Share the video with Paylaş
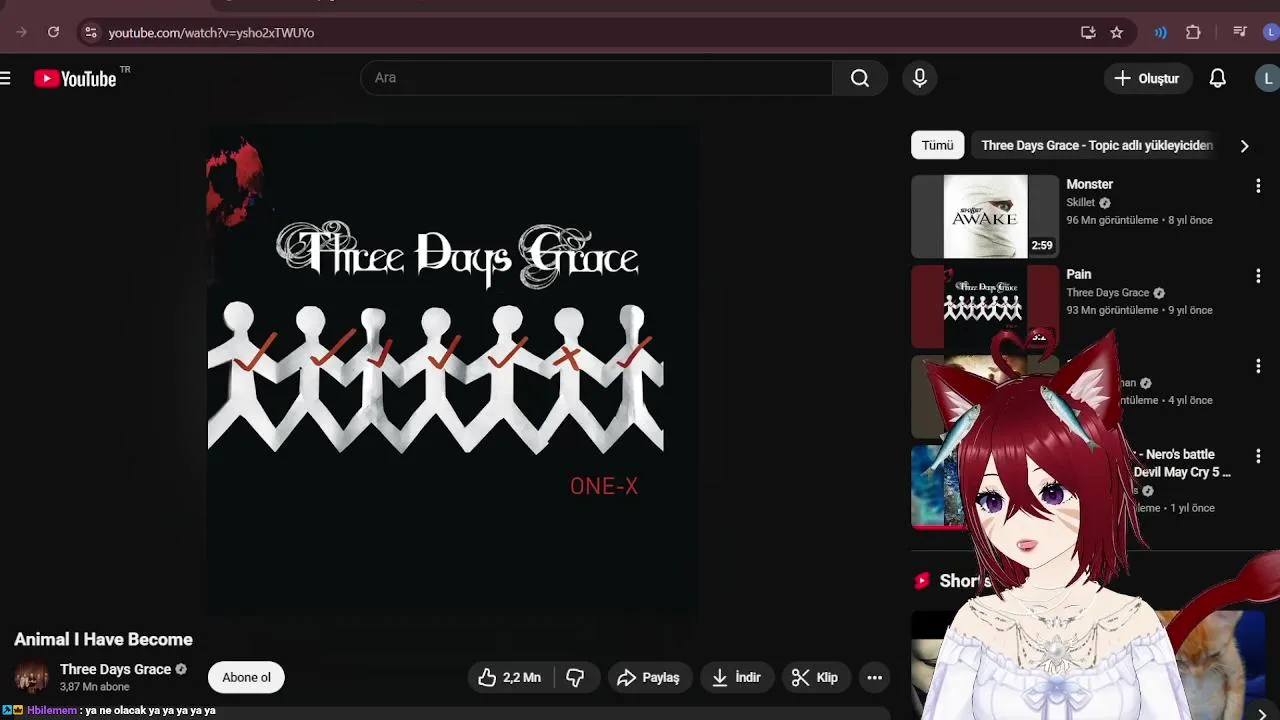Screen dimensions: 1280x720 coord(648,677)
